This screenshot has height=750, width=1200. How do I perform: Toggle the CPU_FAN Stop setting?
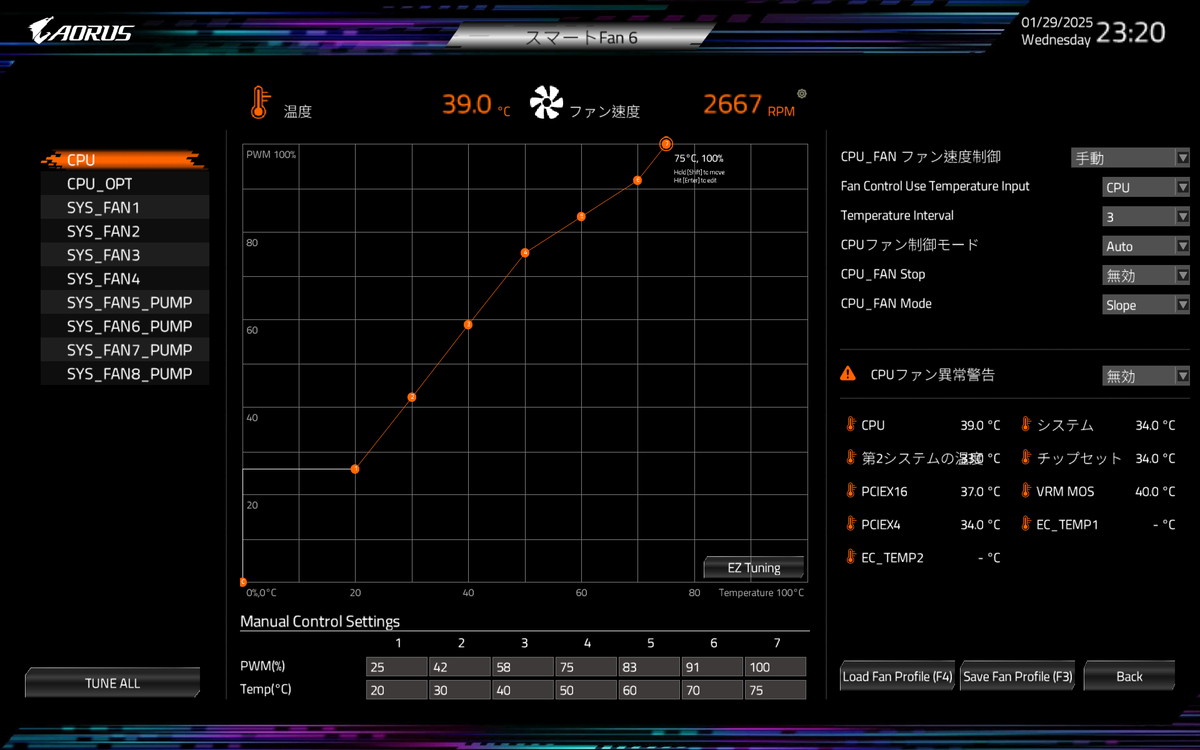[1145, 275]
